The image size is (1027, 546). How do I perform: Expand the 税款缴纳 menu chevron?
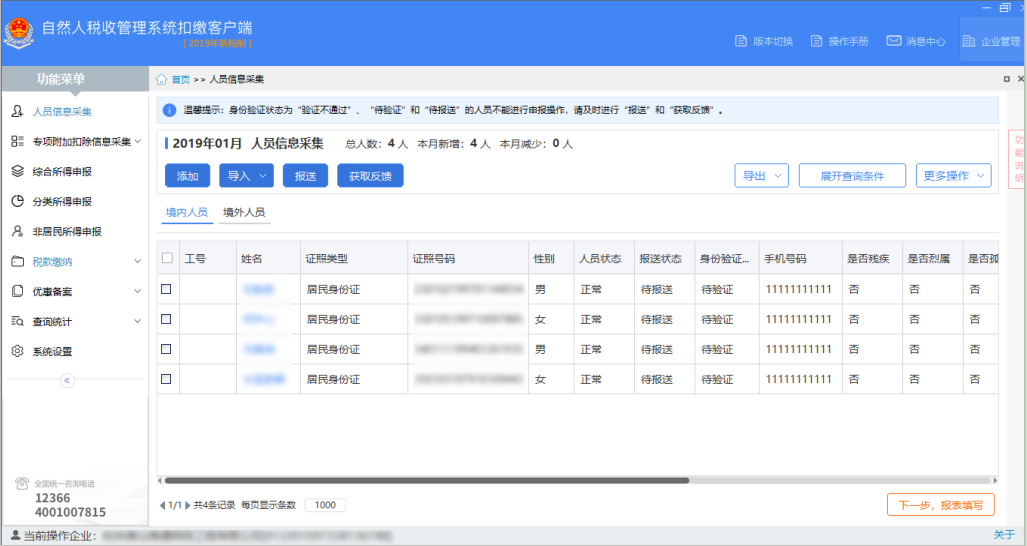[x=138, y=261]
